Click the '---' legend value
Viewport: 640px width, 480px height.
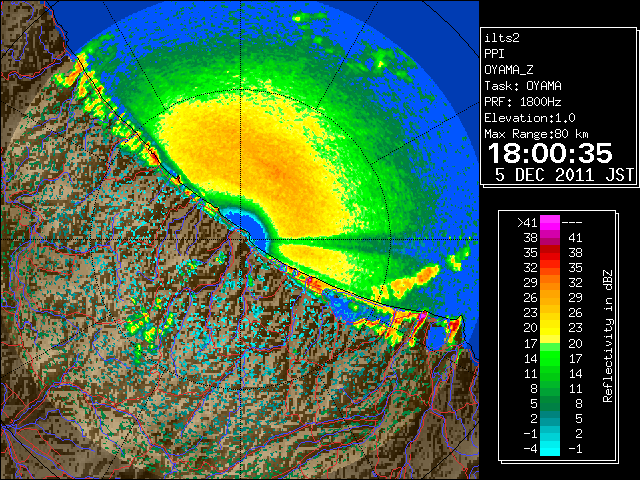click(x=572, y=222)
